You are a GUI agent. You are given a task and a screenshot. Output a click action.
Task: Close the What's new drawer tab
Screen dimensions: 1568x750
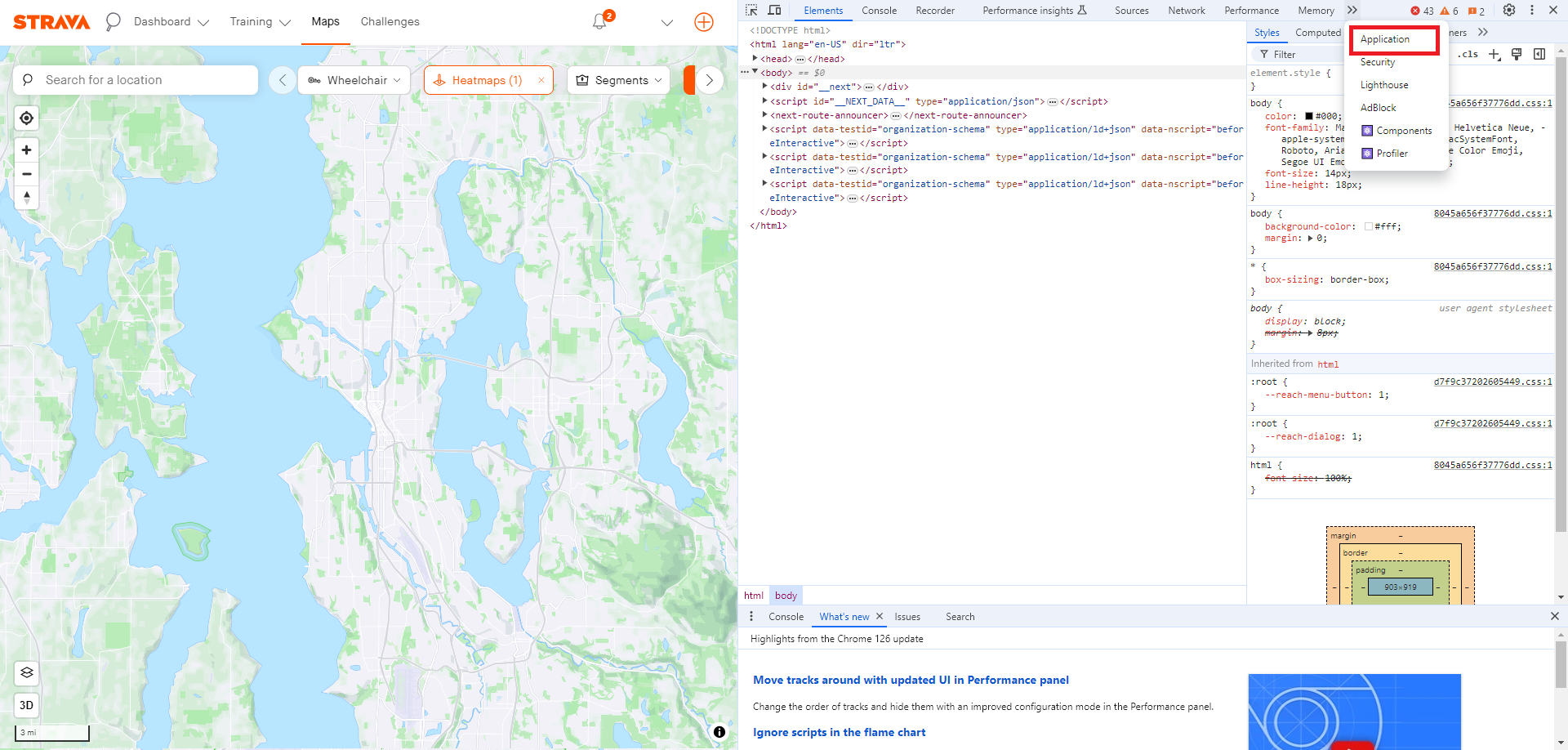pyautogui.click(x=880, y=617)
